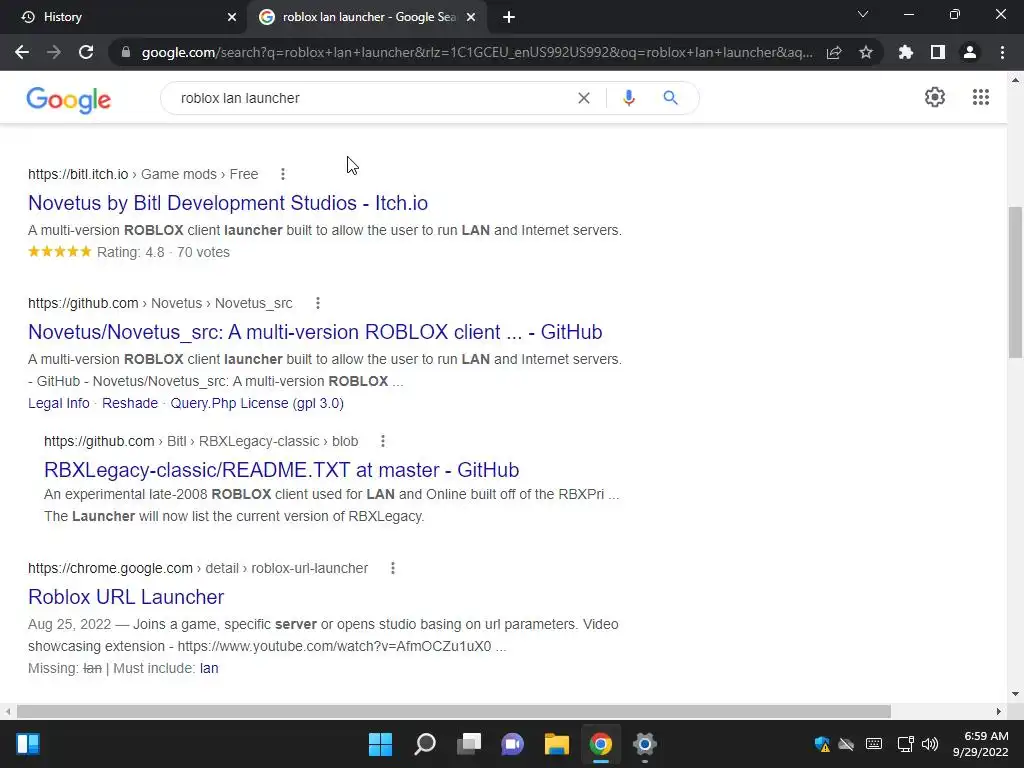Open Query.Php License (gpl 3.0) sitelink
The height and width of the screenshot is (768, 1024).
point(257,403)
